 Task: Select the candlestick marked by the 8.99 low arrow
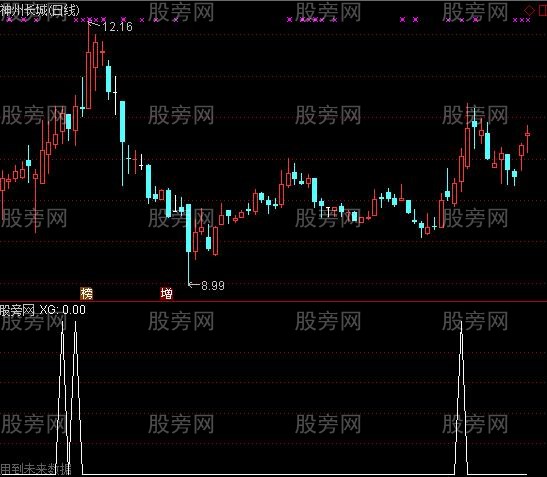[188, 244]
